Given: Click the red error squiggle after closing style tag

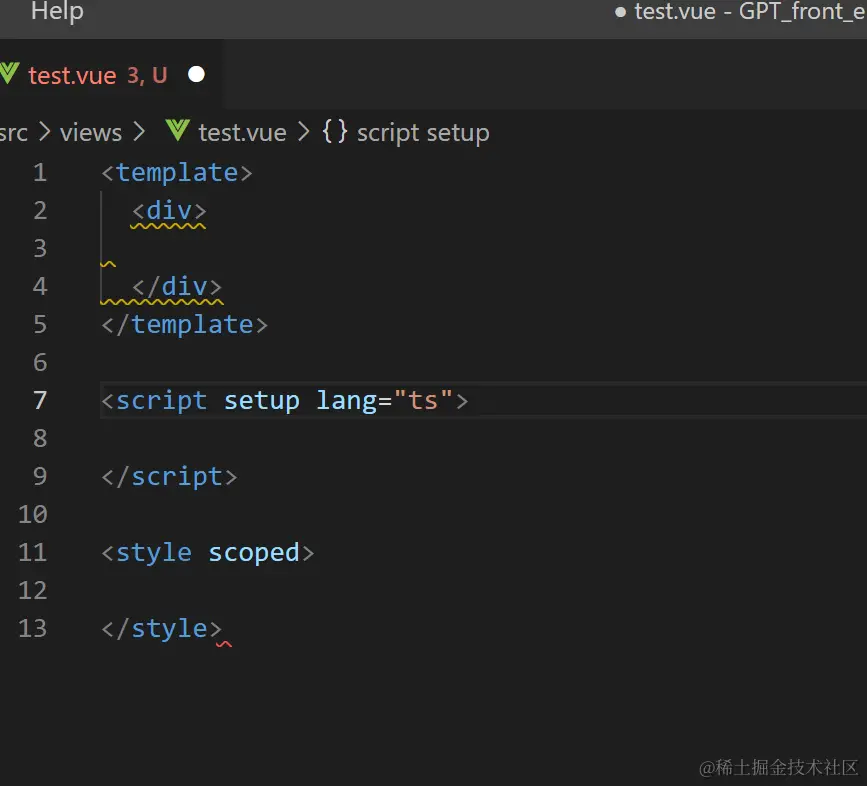Looking at the screenshot, I should coord(224,645).
